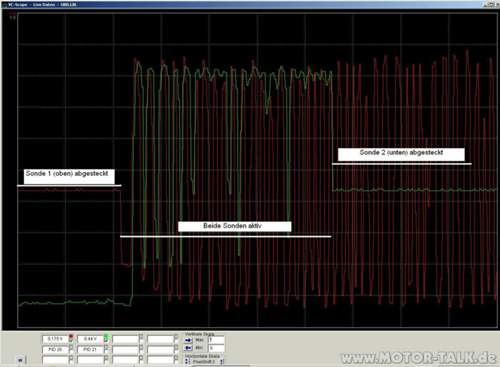Click the vertical scale Max arrow button
This screenshot has width=500, height=367.
[x=188, y=340]
